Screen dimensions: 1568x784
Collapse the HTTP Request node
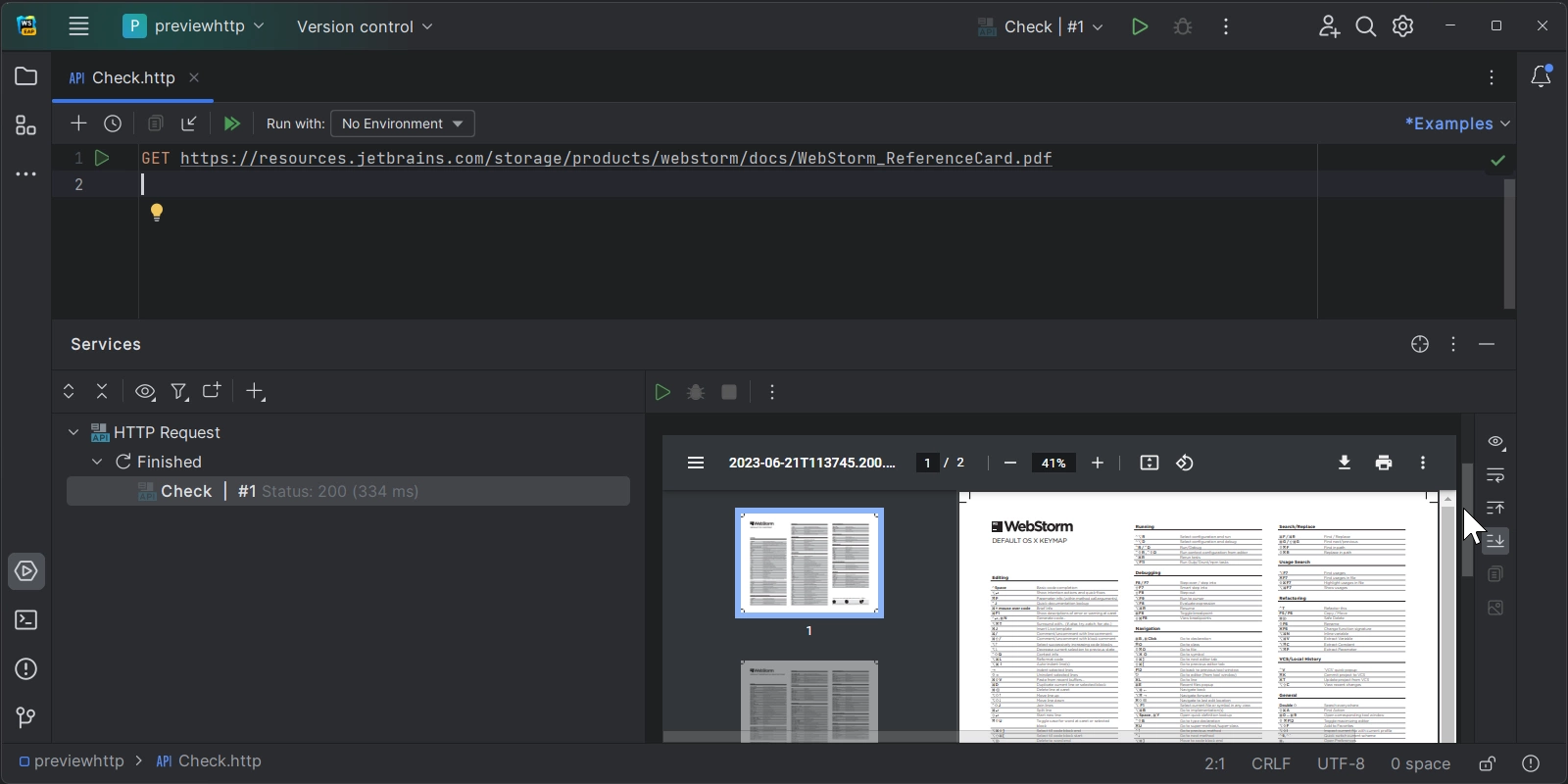tap(73, 432)
